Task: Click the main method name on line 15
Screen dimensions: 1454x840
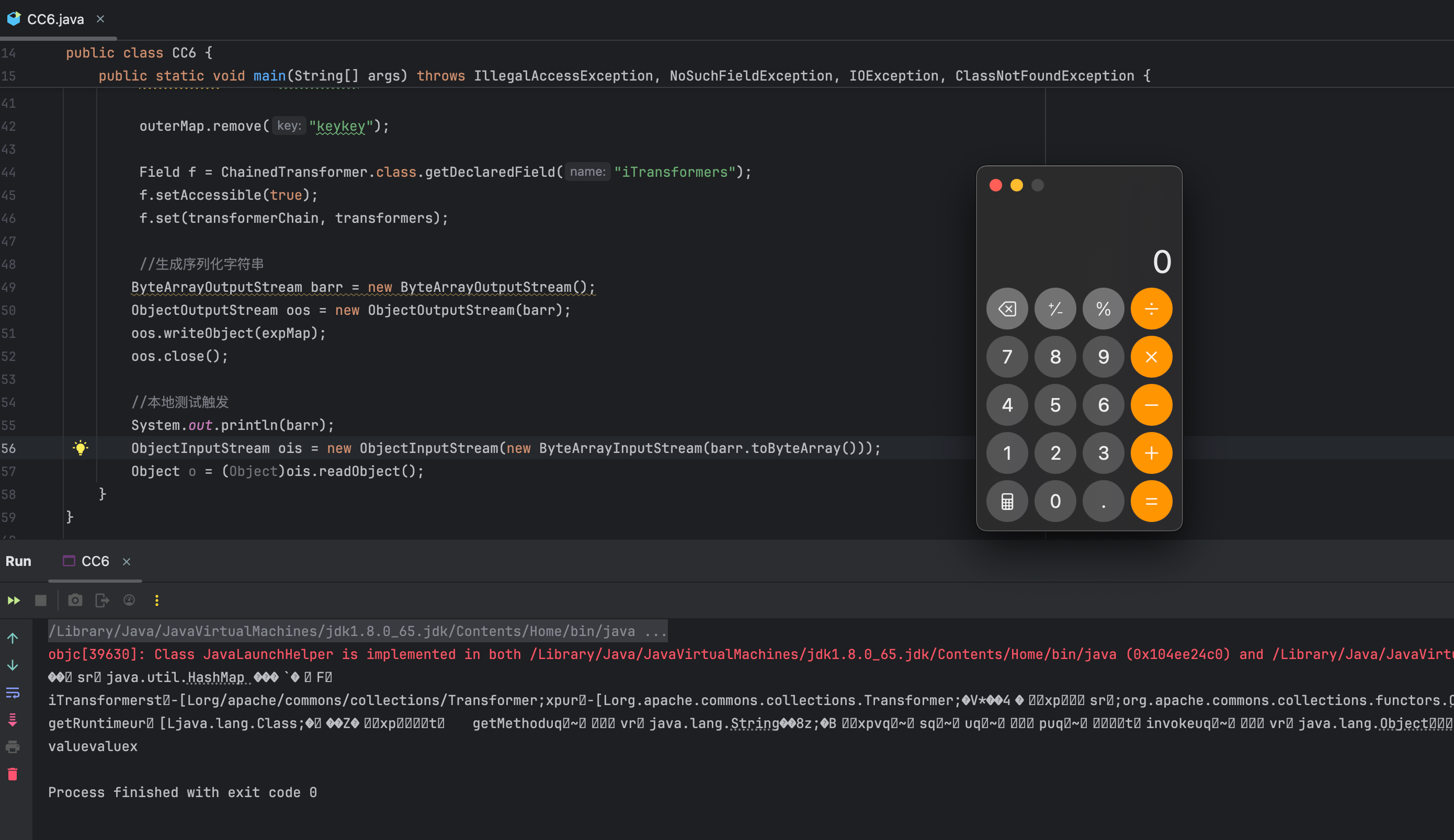Action: click(x=269, y=75)
